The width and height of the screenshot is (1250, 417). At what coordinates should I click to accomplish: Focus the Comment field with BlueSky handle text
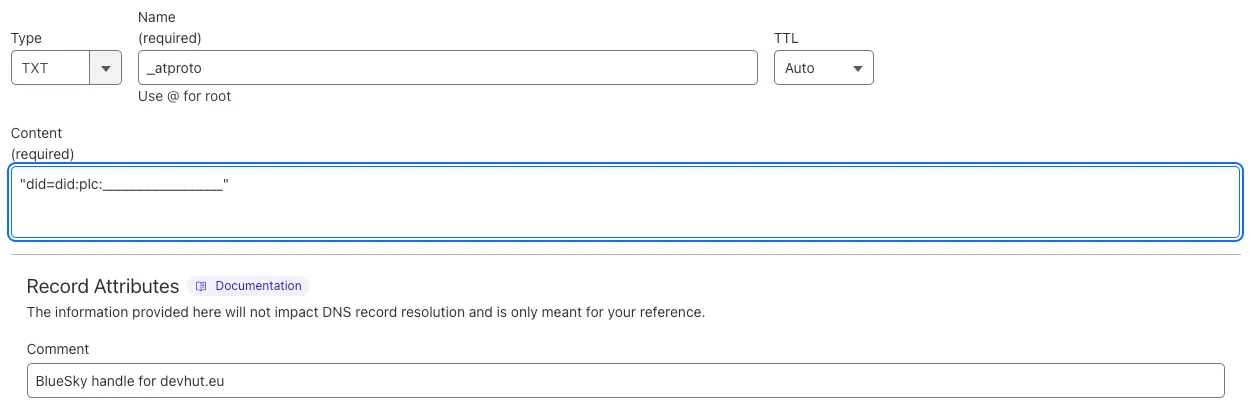pos(626,381)
